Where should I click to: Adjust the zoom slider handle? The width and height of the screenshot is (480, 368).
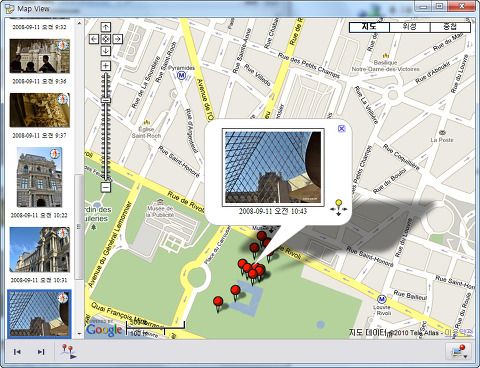click(x=106, y=100)
